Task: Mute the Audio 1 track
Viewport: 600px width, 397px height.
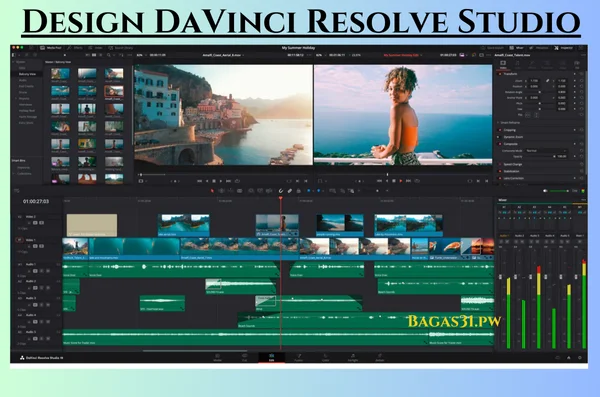Action: coord(48,271)
